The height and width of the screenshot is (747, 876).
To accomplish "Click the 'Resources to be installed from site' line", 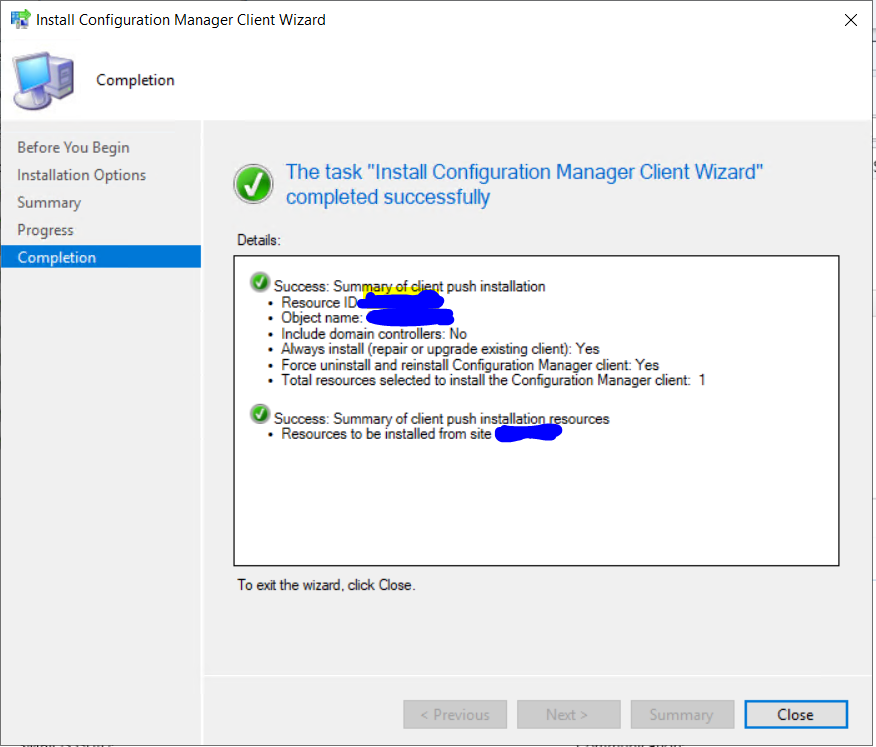I will click(x=386, y=434).
